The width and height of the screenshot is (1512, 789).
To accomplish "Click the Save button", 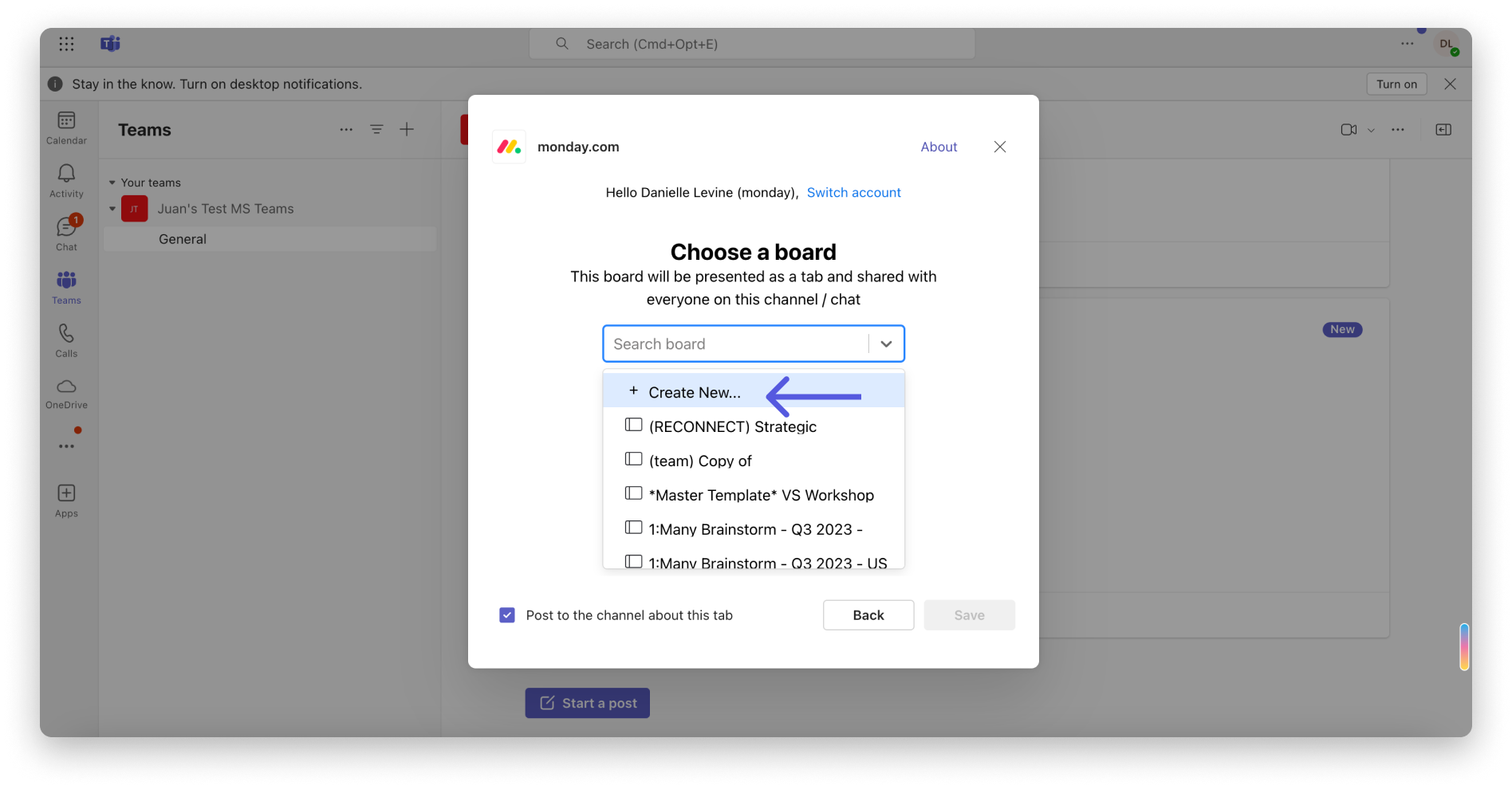I will point(969,615).
